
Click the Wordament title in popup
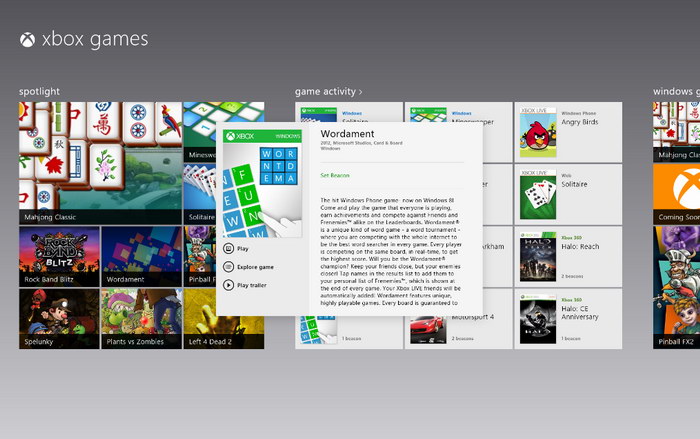click(347, 134)
